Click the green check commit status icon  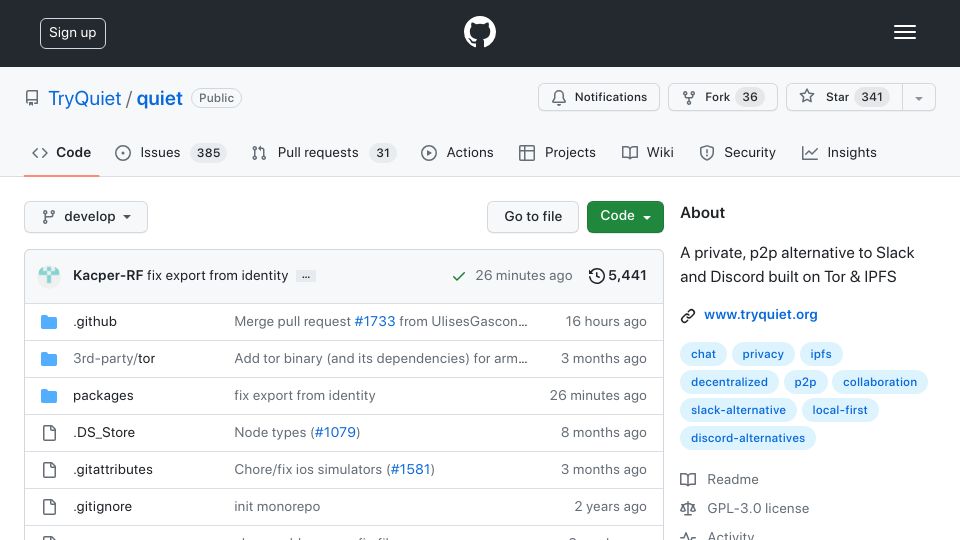459,276
